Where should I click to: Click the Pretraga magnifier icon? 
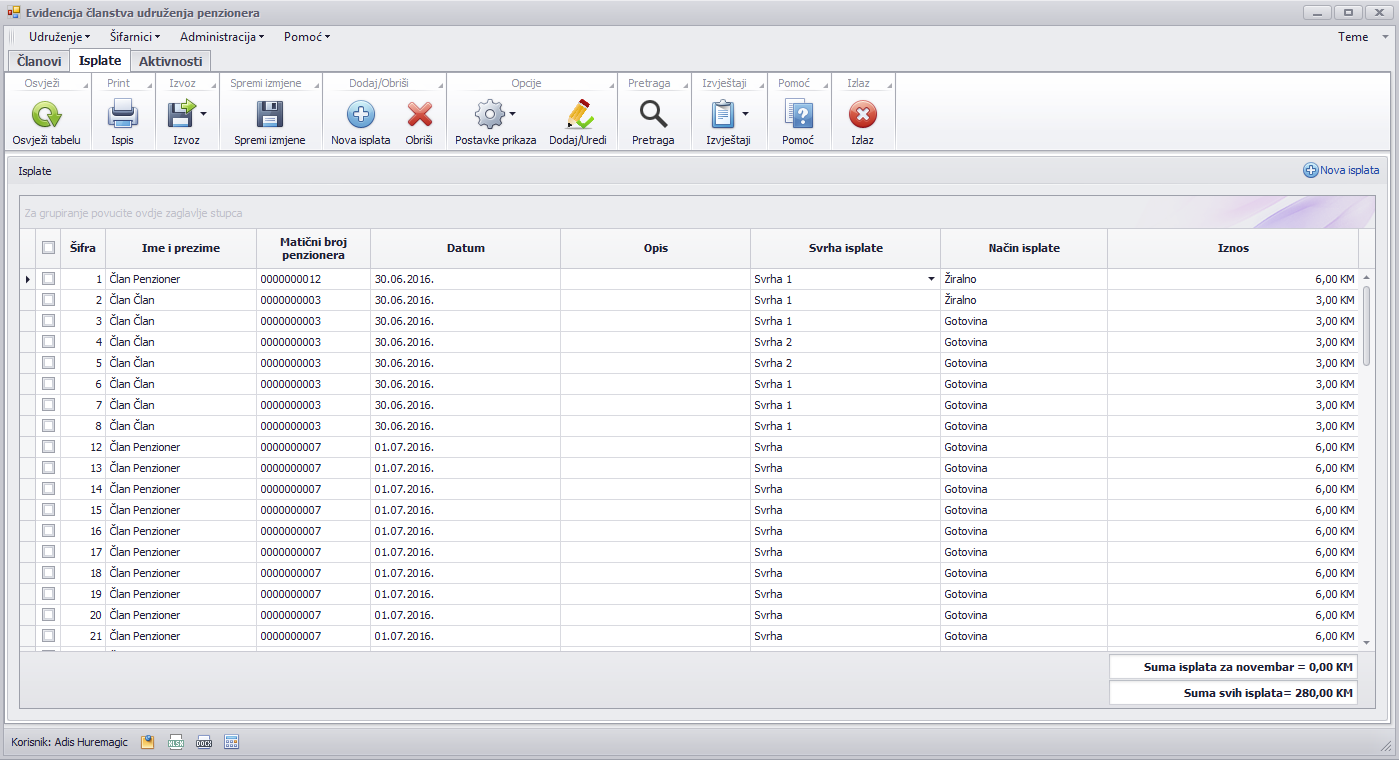pyautogui.click(x=653, y=114)
